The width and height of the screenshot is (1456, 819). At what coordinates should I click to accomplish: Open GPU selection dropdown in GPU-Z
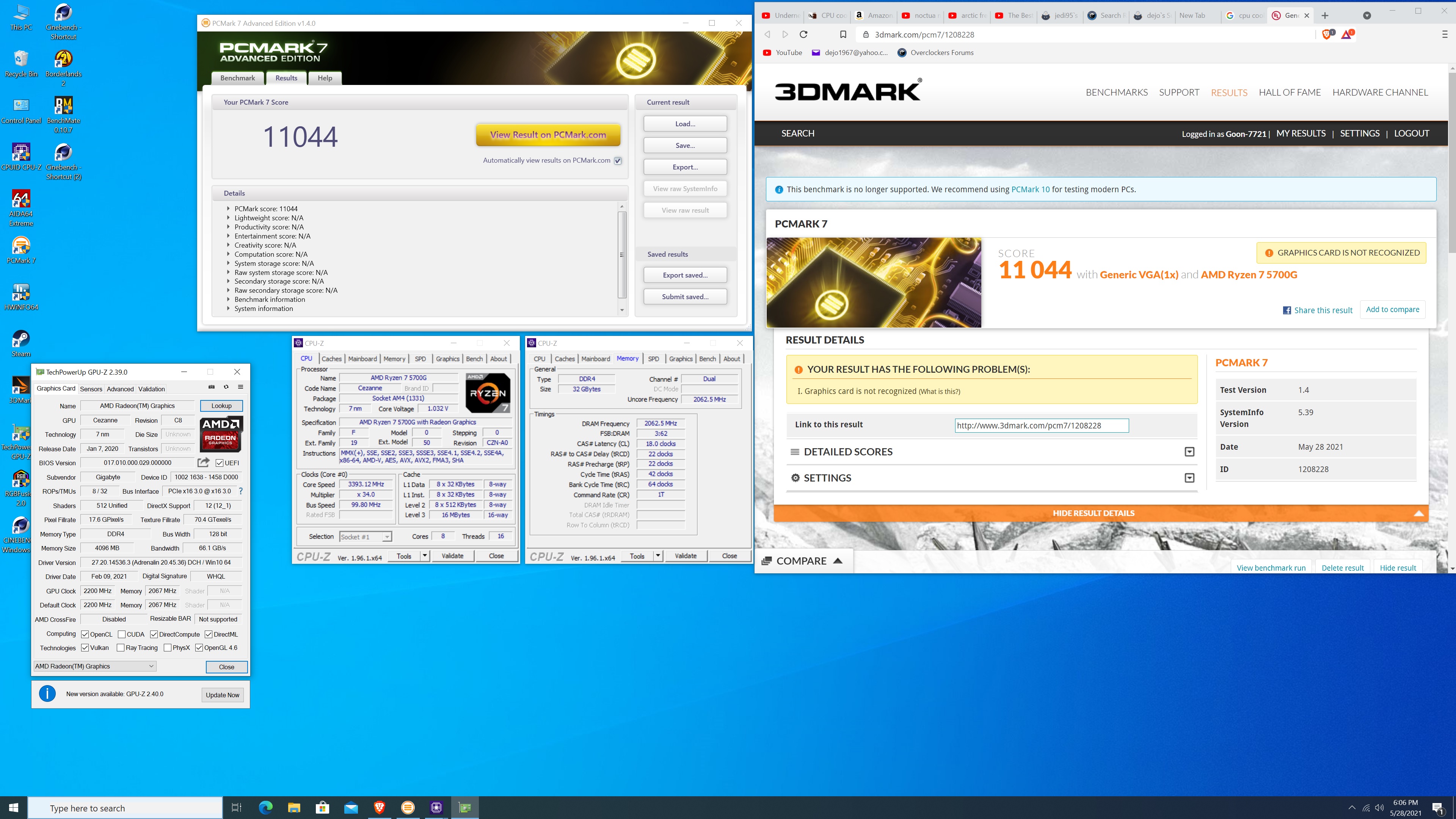click(94, 667)
